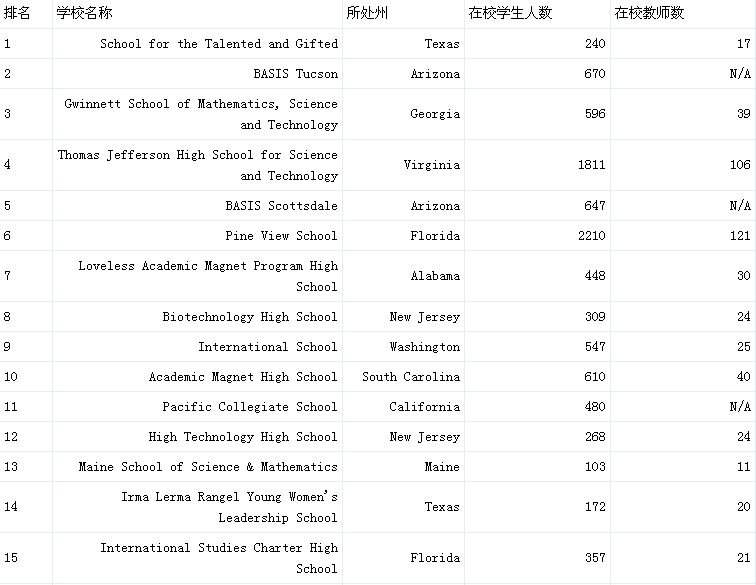Select teacher count 121
This screenshot has height=585, width=756.
click(740, 236)
